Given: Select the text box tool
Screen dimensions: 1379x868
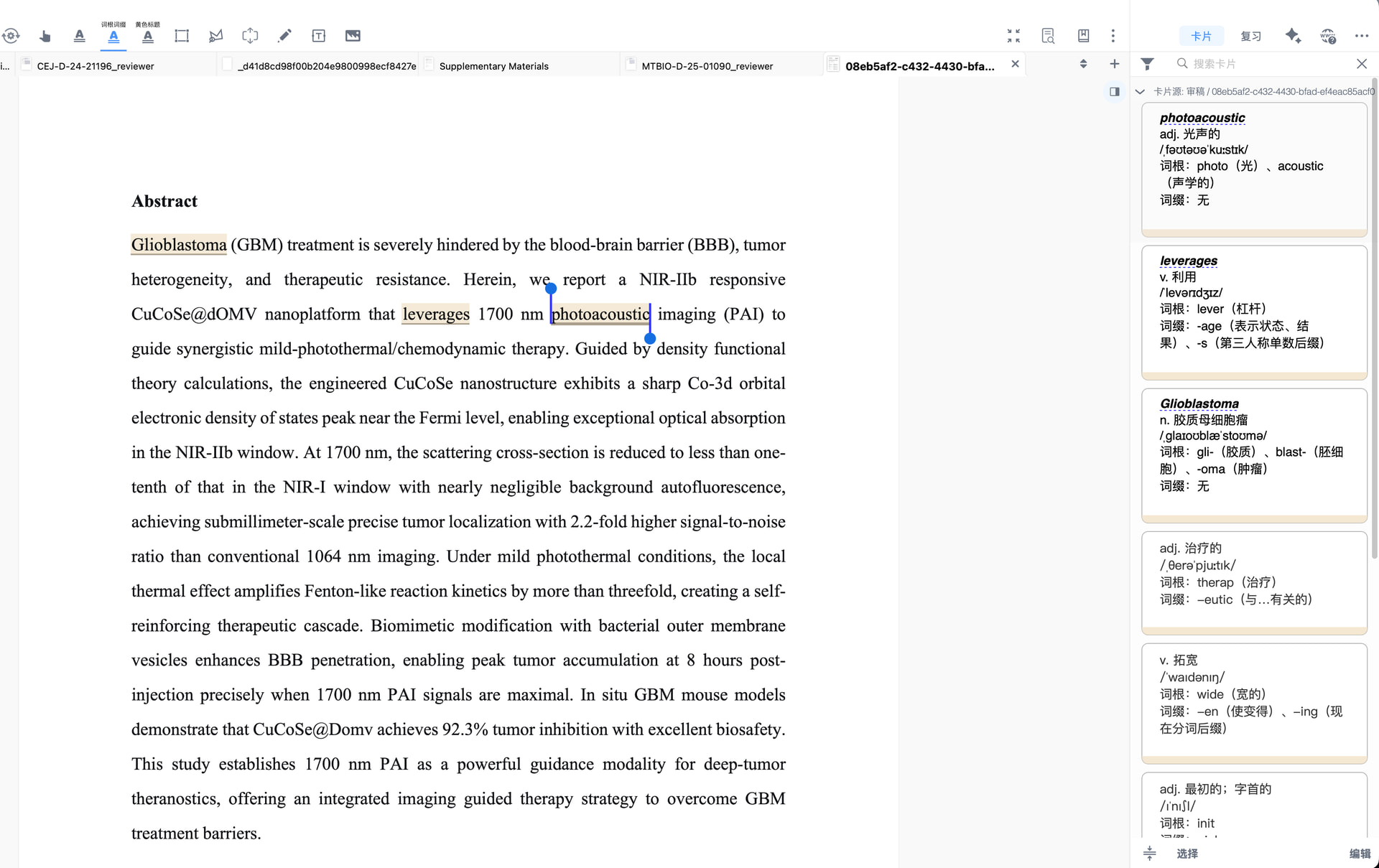Looking at the screenshot, I should tap(319, 36).
